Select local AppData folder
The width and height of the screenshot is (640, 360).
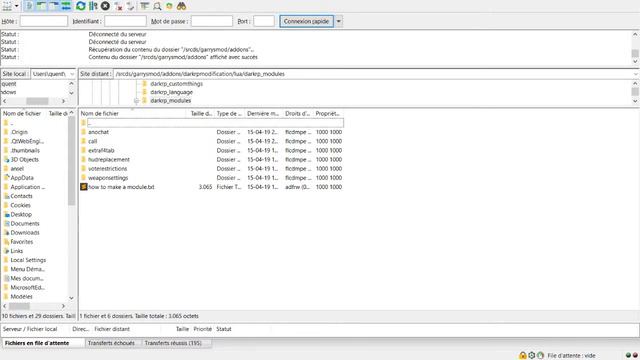click(x=22, y=178)
